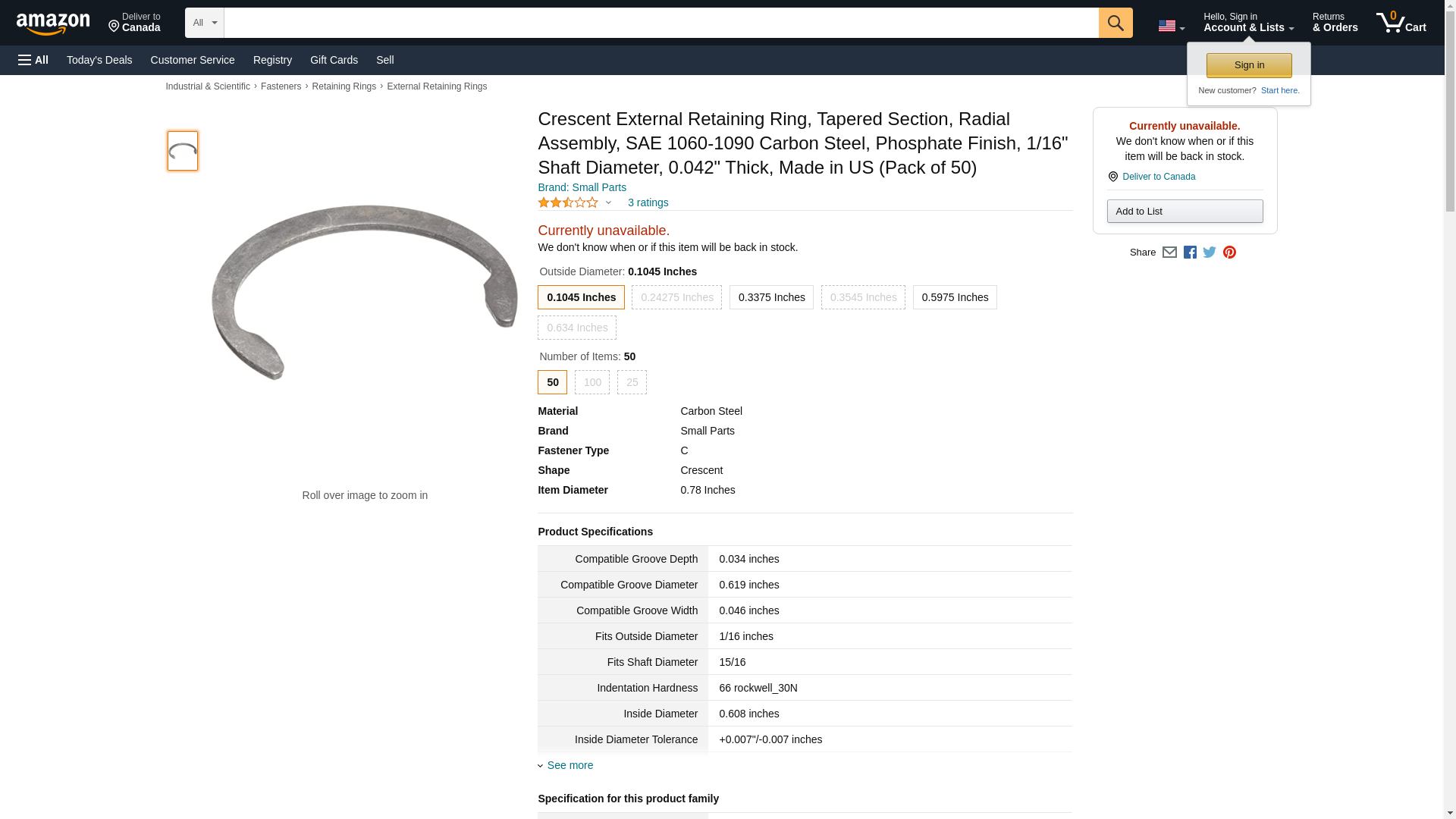The height and width of the screenshot is (819, 1456).
Task: Expand the language flag selector
Action: [1171, 27]
